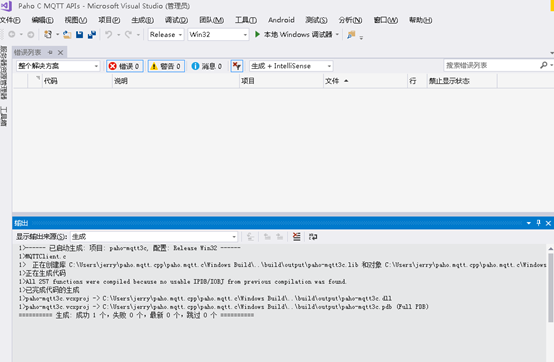Expand the new project dropdown arrow
Viewport: 554px width, 362px height.
coord(57,34)
